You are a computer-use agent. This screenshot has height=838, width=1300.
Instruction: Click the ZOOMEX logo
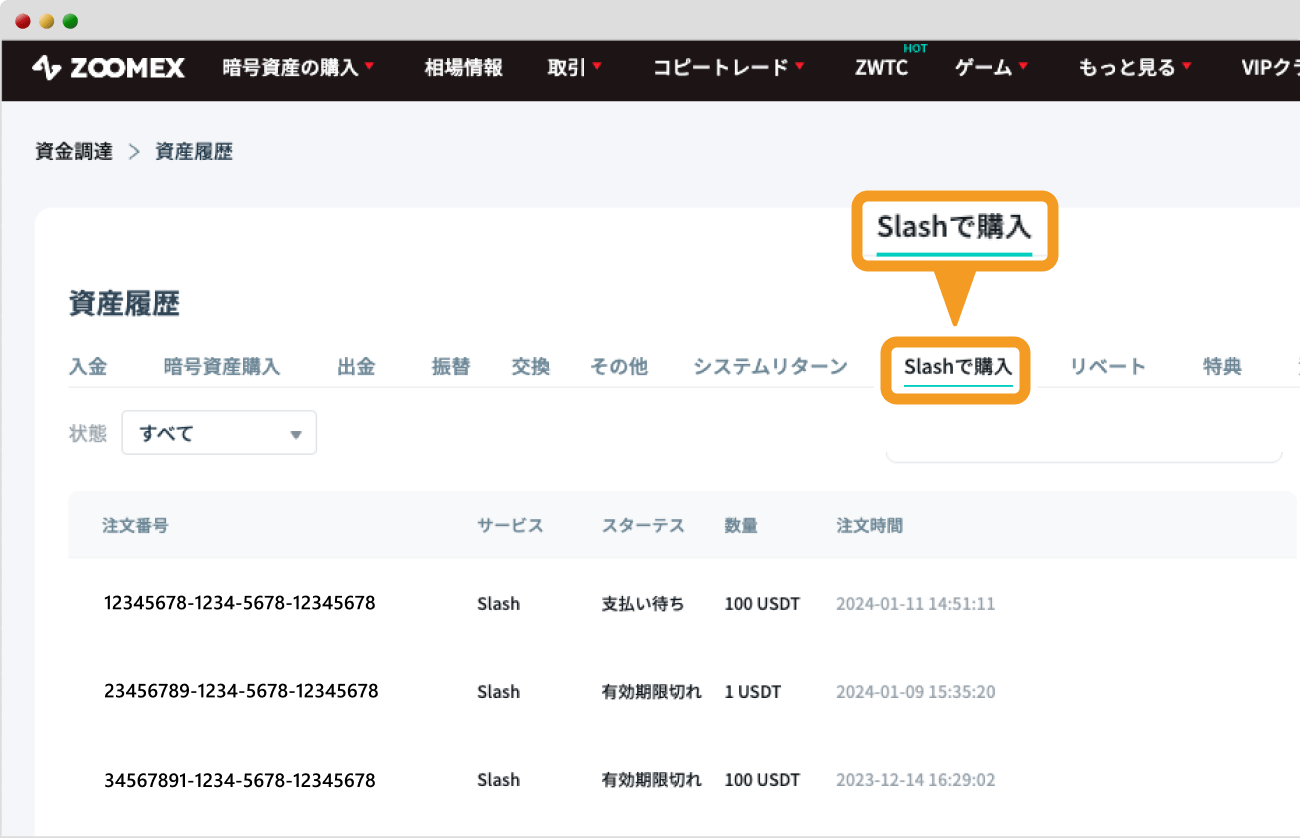pos(108,68)
